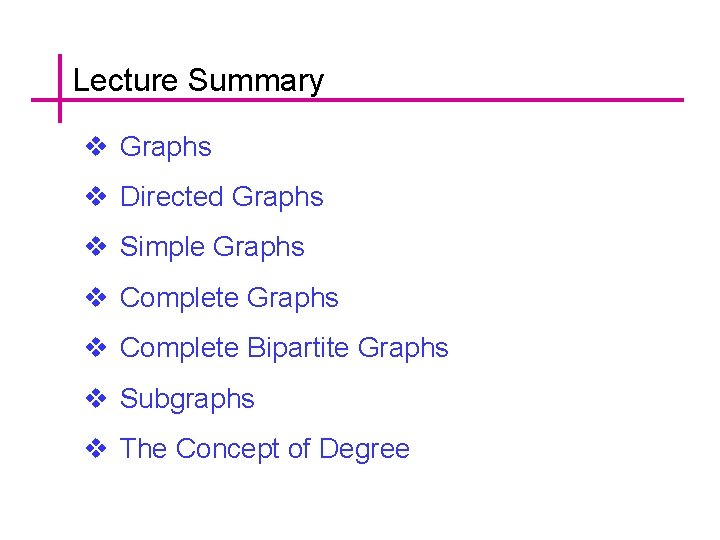720x540 pixels.
Task: Select the Simple Graphs line
Action: 211,247
